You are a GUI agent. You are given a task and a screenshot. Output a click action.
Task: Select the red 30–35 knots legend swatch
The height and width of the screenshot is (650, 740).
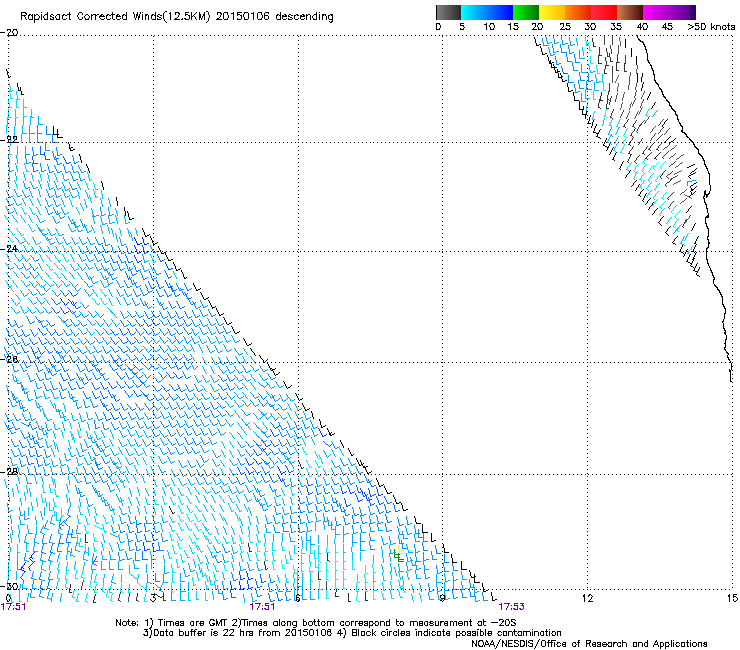click(x=604, y=12)
